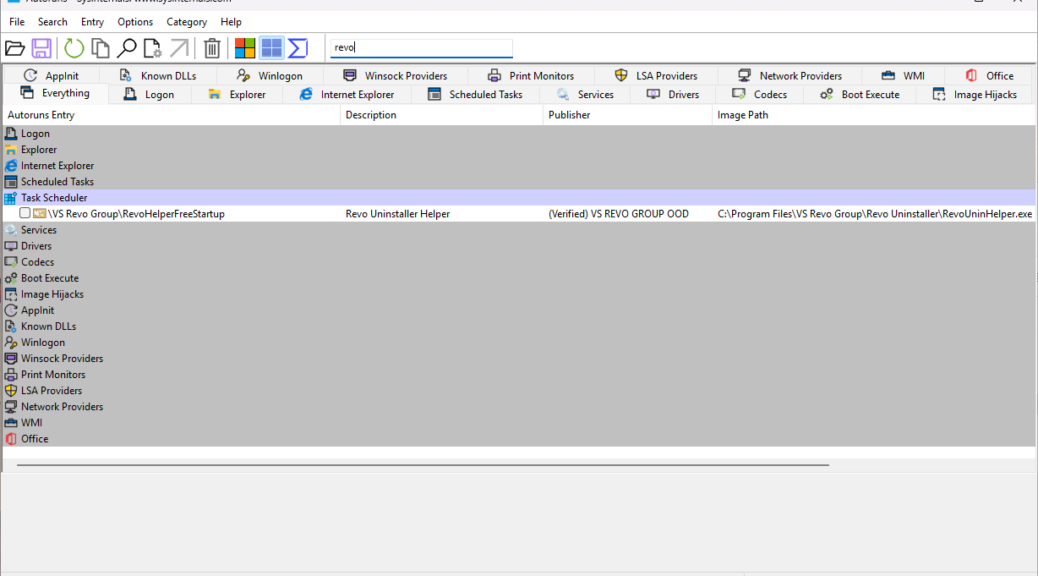Select the WMI category row in the list
Viewport: 1038px width, 576px height.
pos(519,422)
